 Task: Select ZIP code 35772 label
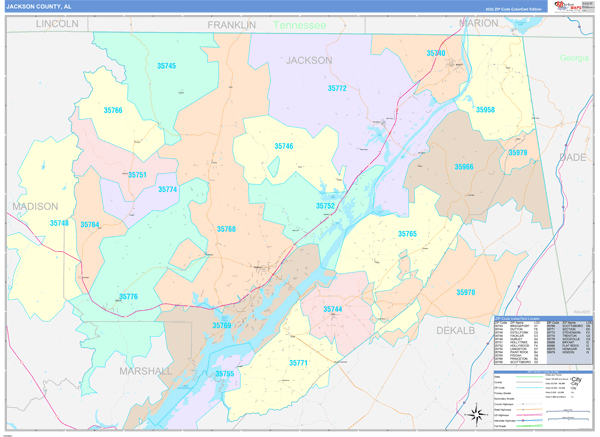tap(337, 89)
